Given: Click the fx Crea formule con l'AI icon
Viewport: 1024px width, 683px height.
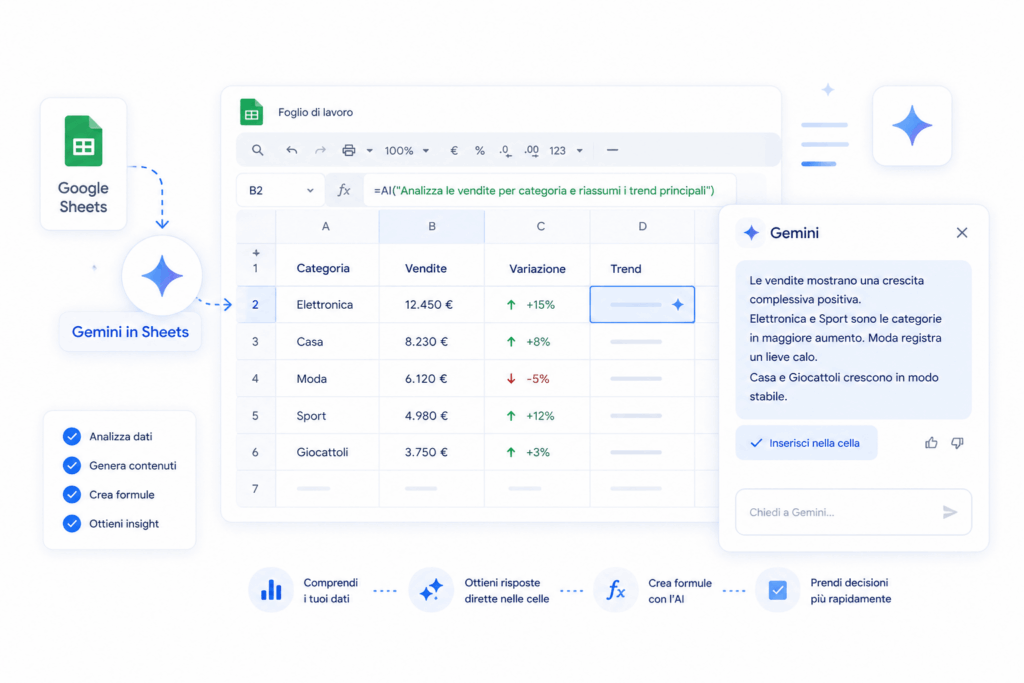Looking at the screenshot, I should point(615,590).
